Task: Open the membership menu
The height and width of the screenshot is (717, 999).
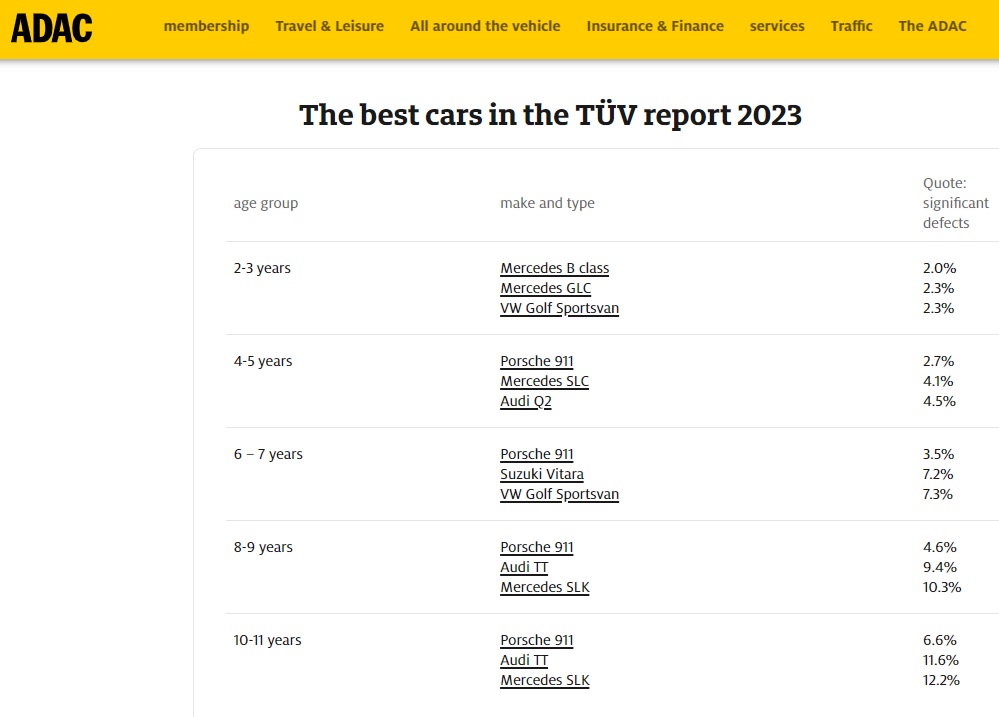Action: click(x=206, y=26)
